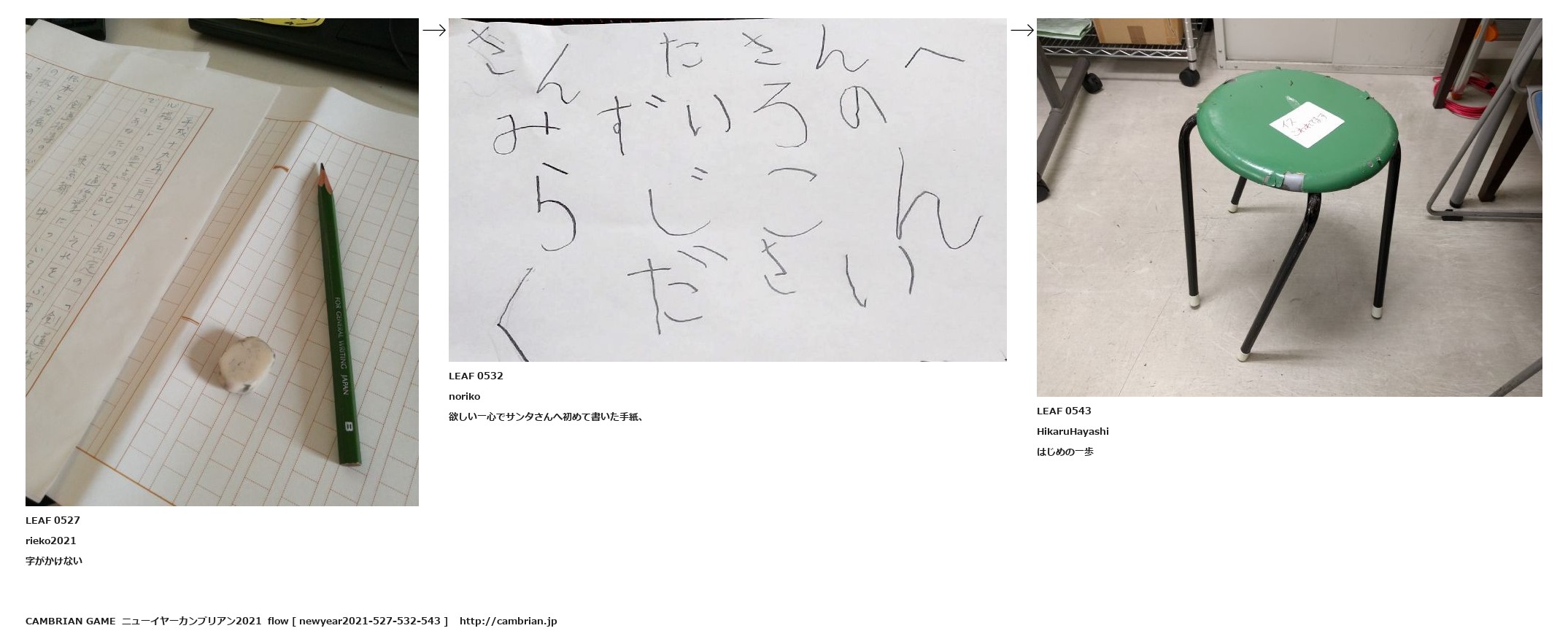Viewport: 1568px width, 639px height.
Task: Open the http://cambrian.jp link
Action: tap(508, 621)
